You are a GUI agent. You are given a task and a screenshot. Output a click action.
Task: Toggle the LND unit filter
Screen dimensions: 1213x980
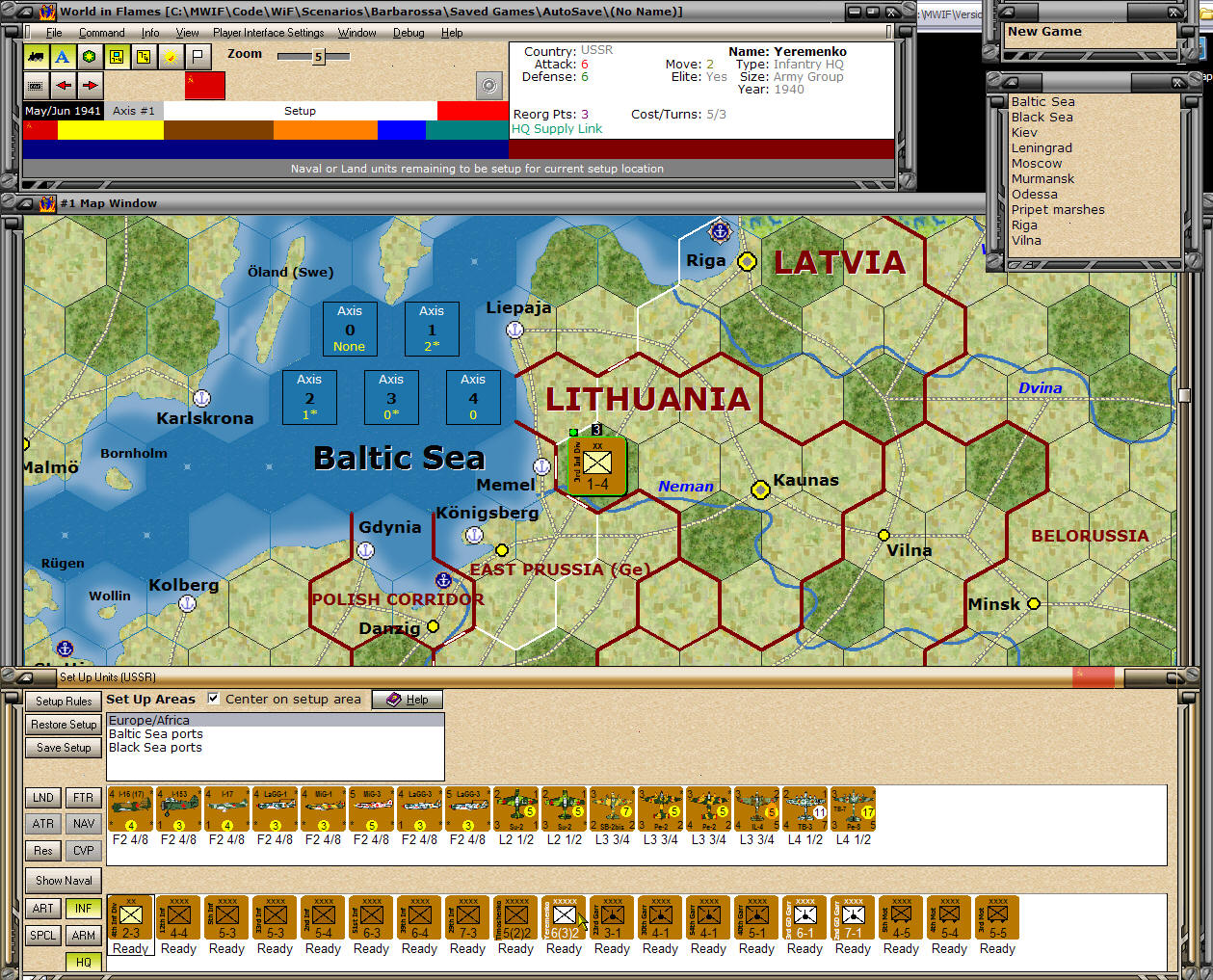(x=43, y=798)
